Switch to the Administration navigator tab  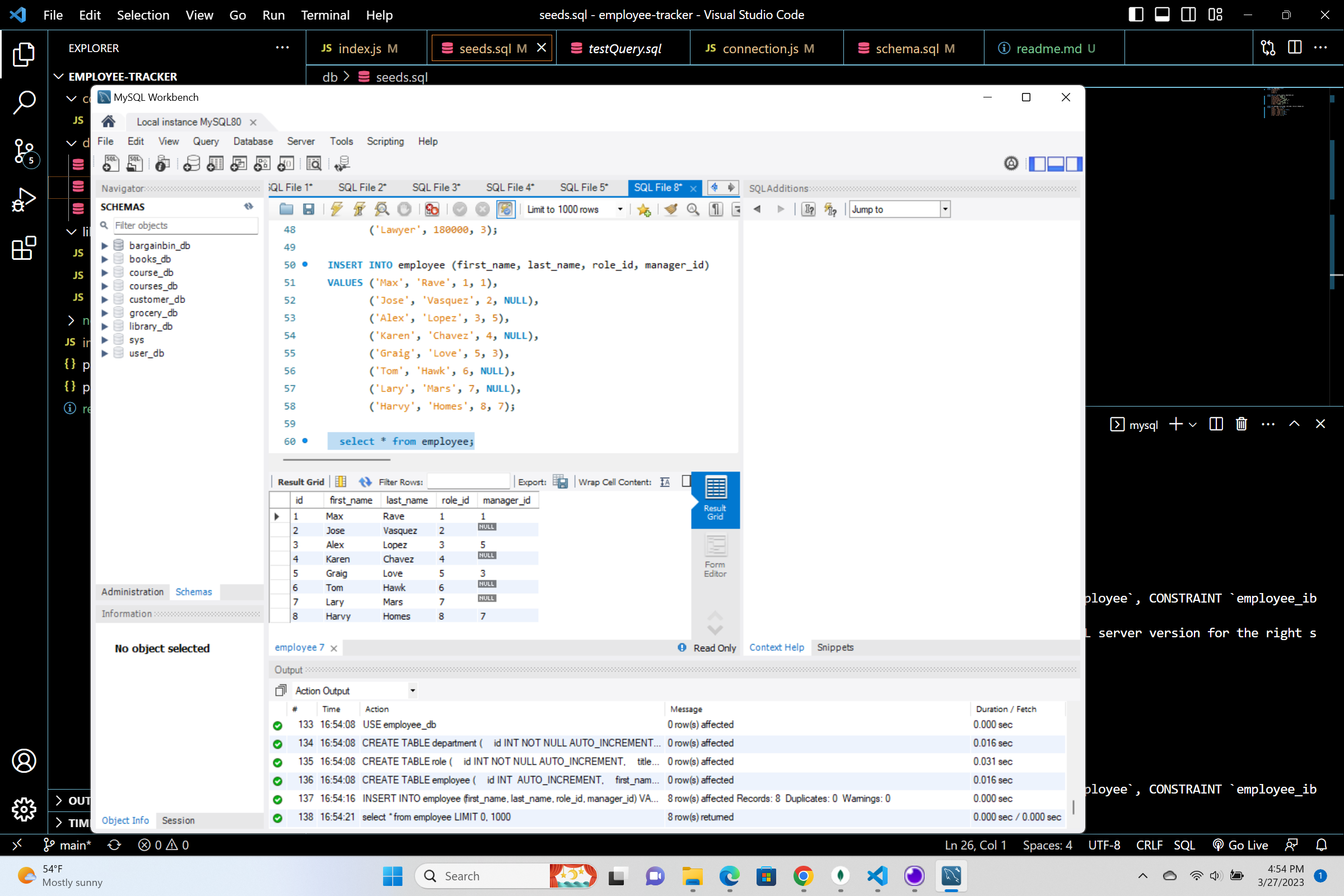pyautogui.click(x=132, y=591)
